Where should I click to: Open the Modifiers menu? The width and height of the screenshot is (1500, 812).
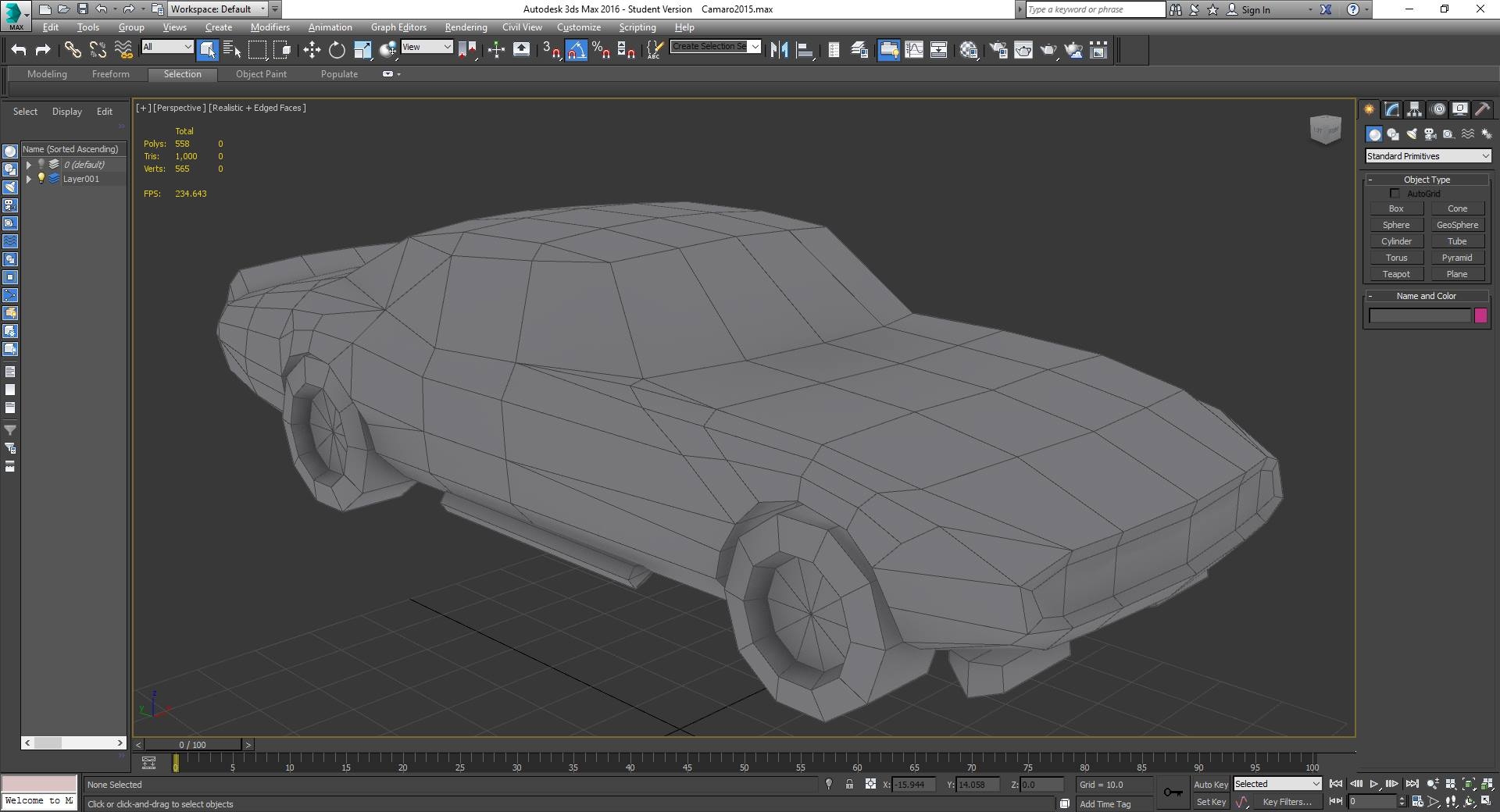270,27
